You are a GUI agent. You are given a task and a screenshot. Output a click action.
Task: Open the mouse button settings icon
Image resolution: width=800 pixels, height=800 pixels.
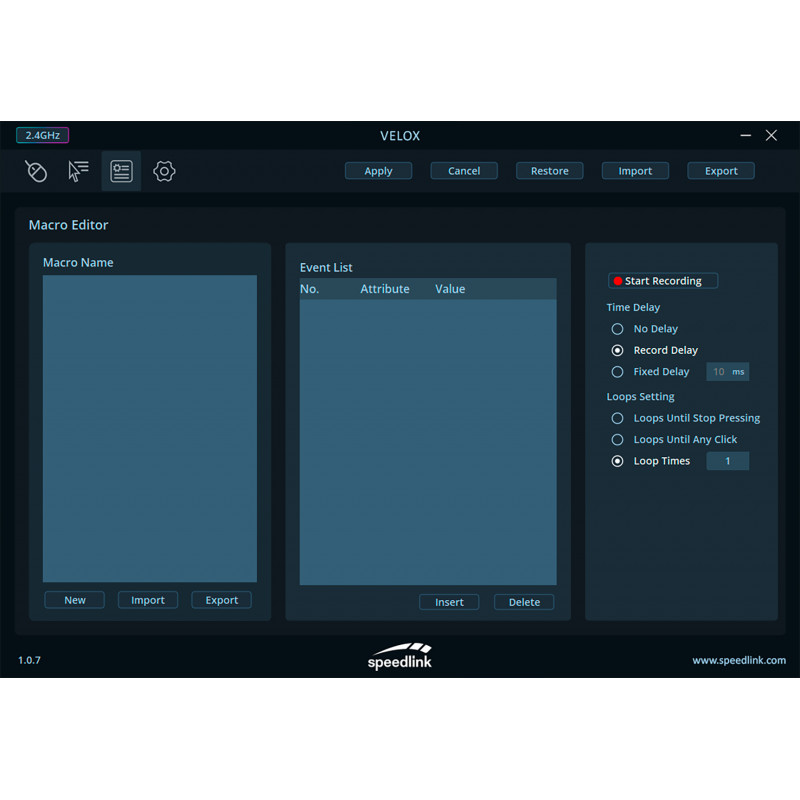36,172
